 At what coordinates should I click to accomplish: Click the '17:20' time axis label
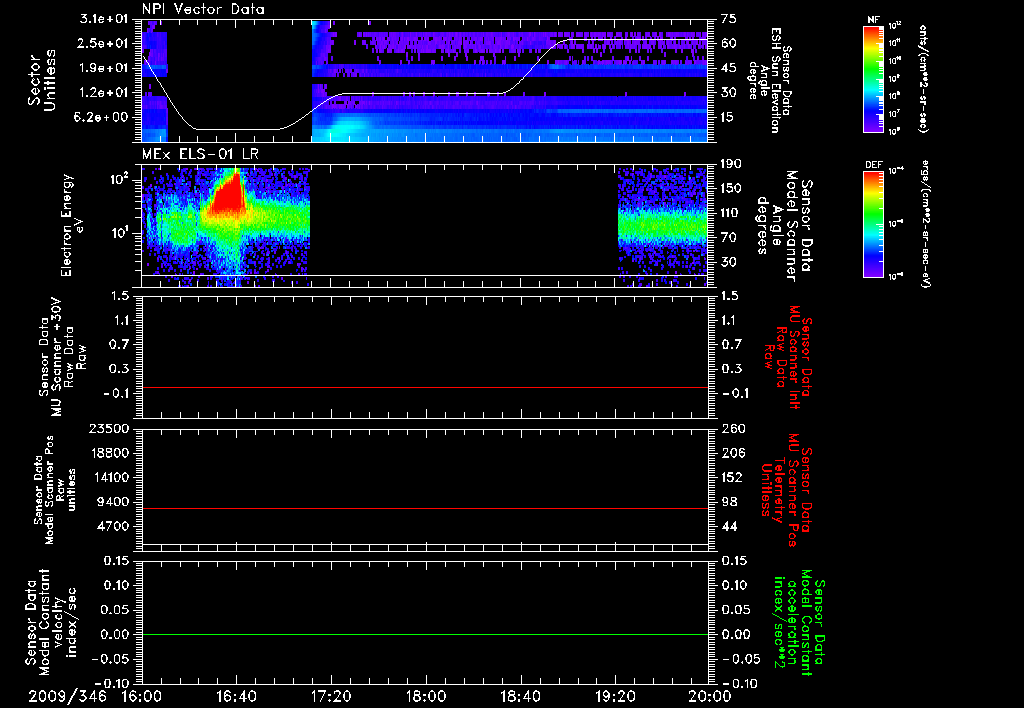(x=331, y=697)
